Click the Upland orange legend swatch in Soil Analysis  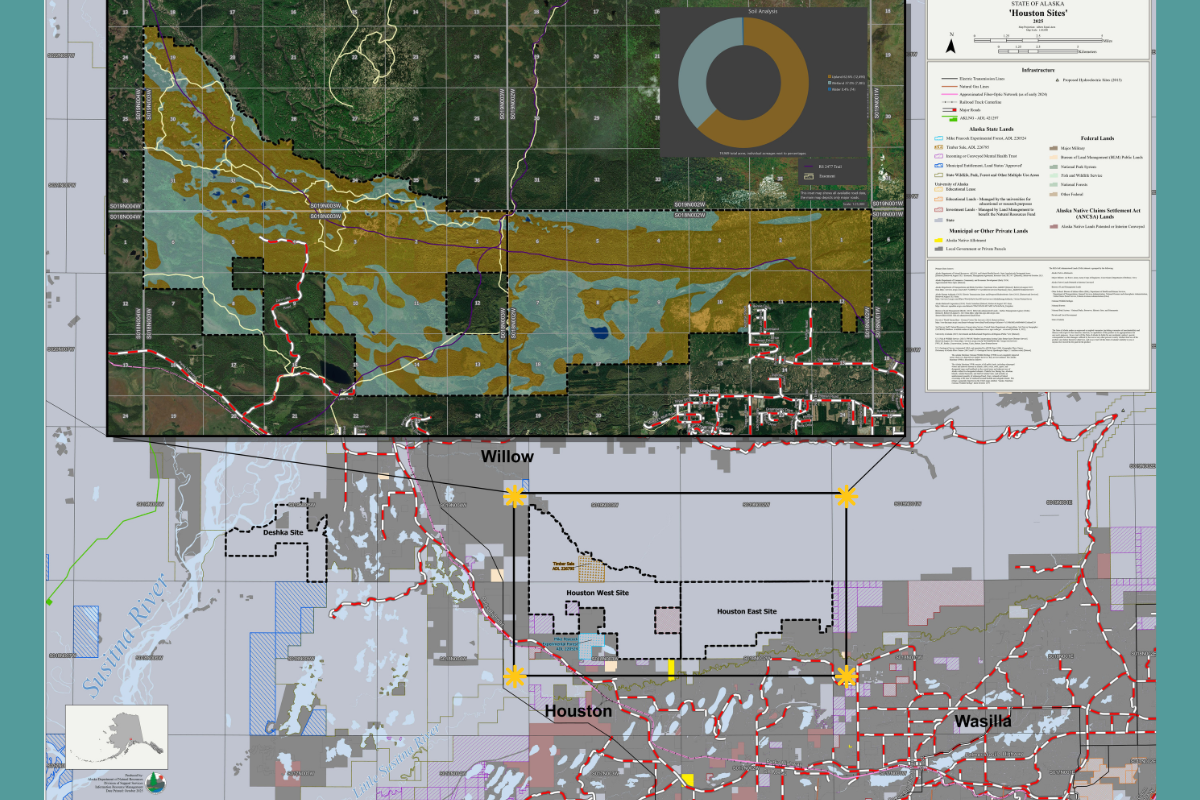coord(830,76)
